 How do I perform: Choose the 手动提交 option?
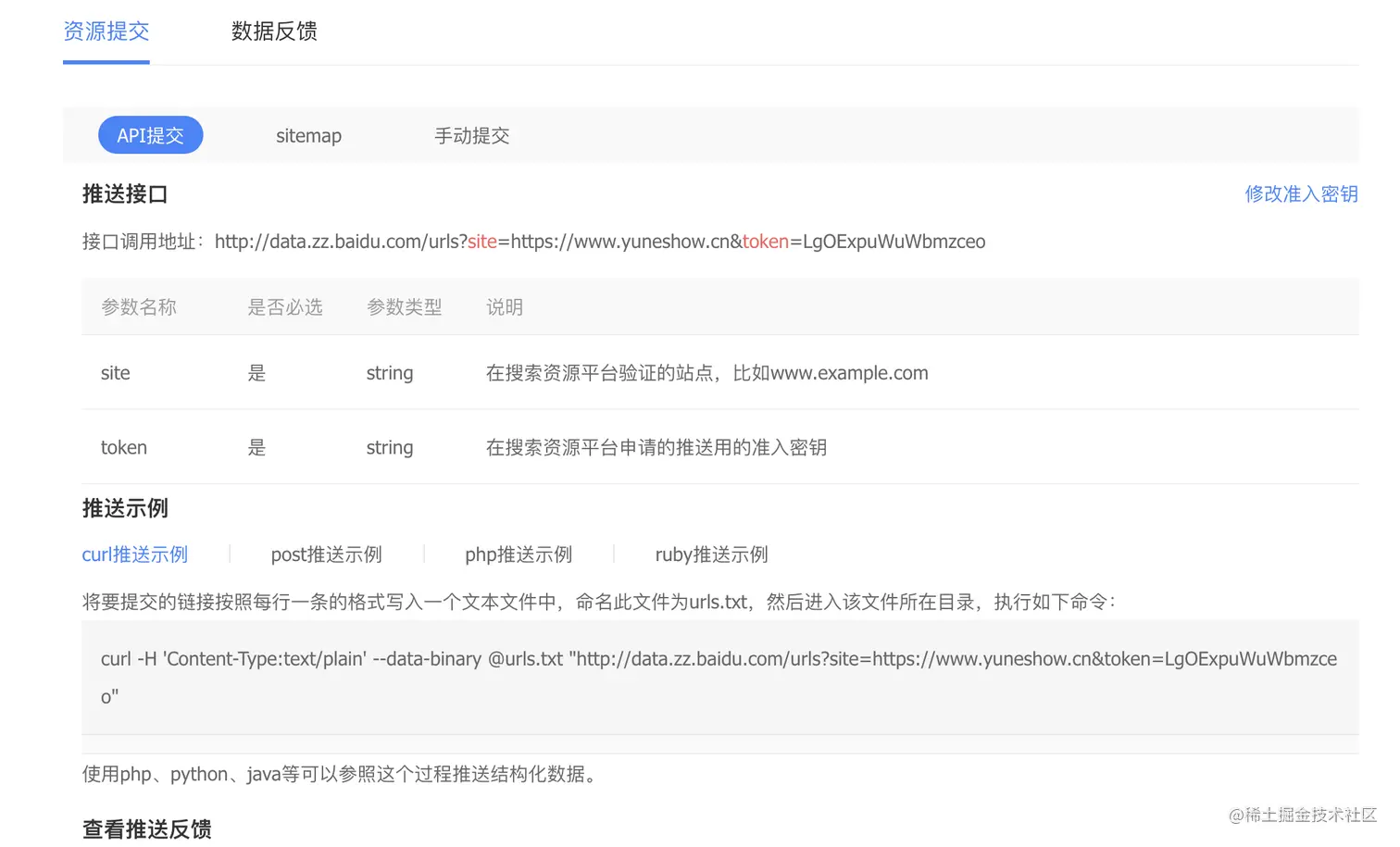[471, 135]
